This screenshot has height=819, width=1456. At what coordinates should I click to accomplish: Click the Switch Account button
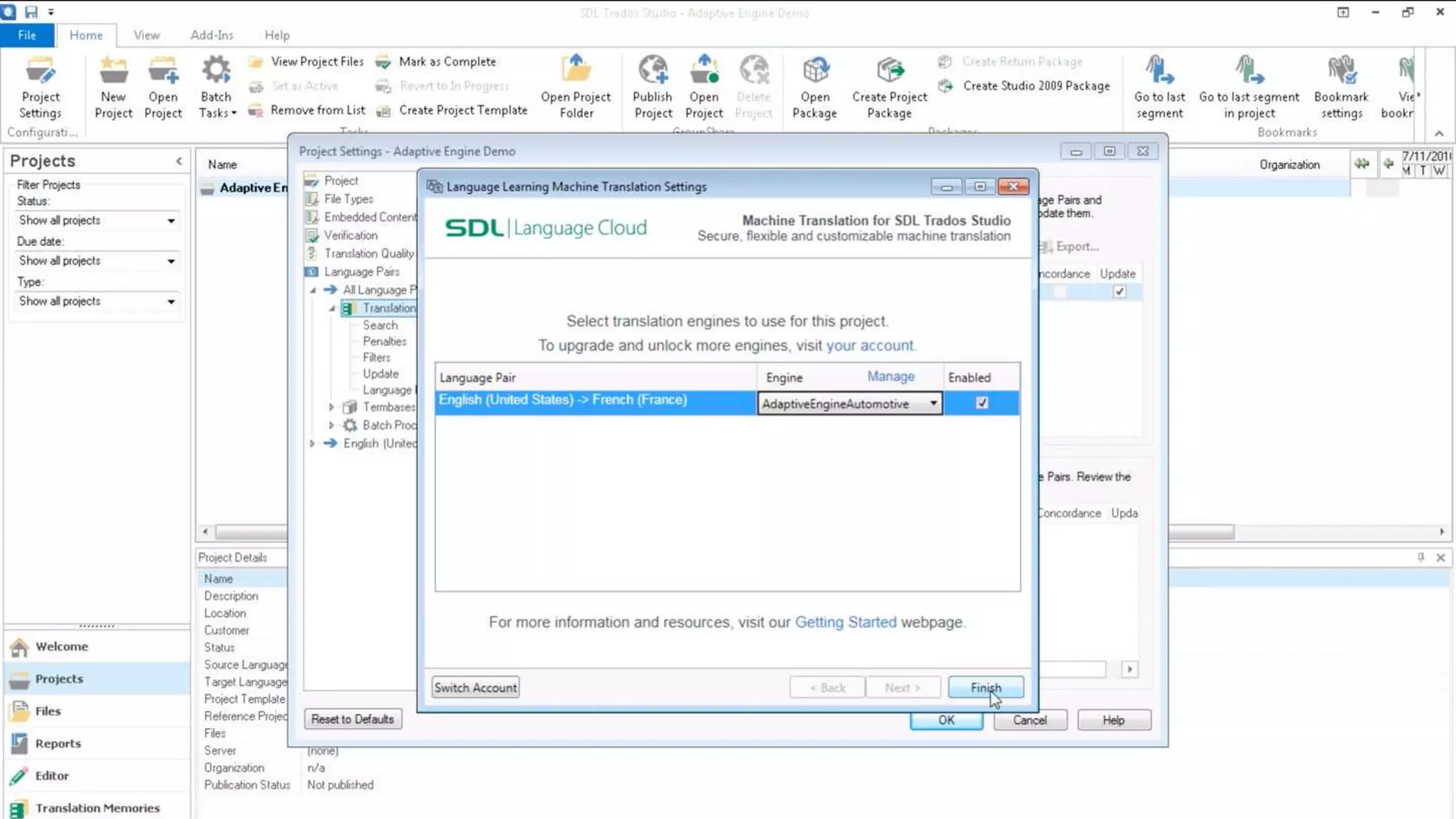(x=475, y=687)
